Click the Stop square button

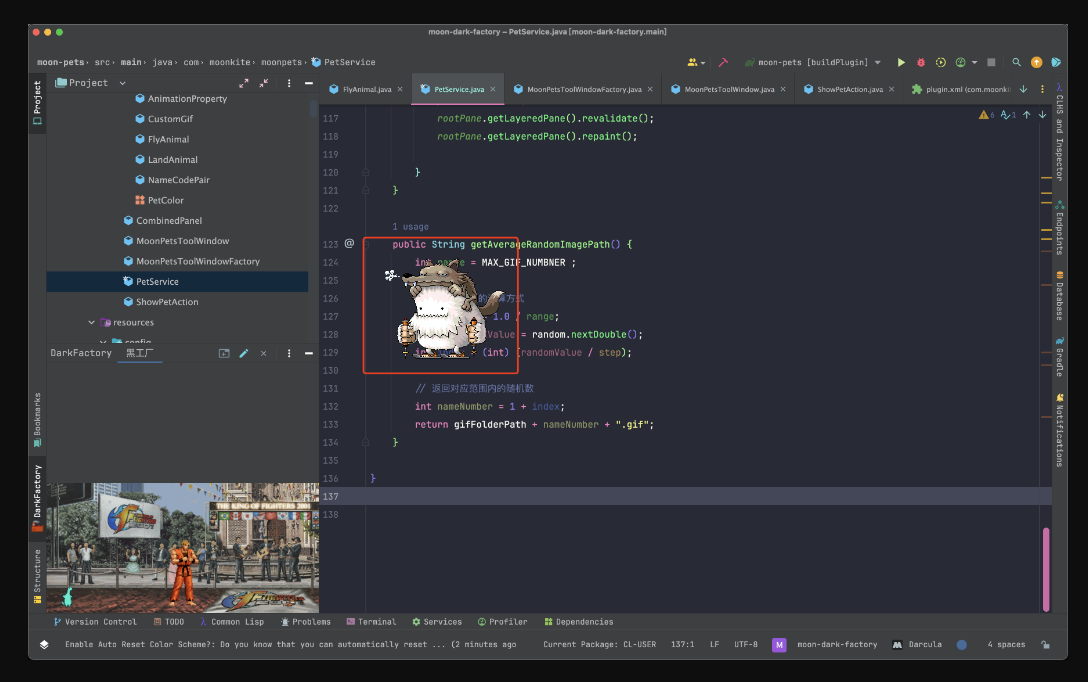click(991, 62)
